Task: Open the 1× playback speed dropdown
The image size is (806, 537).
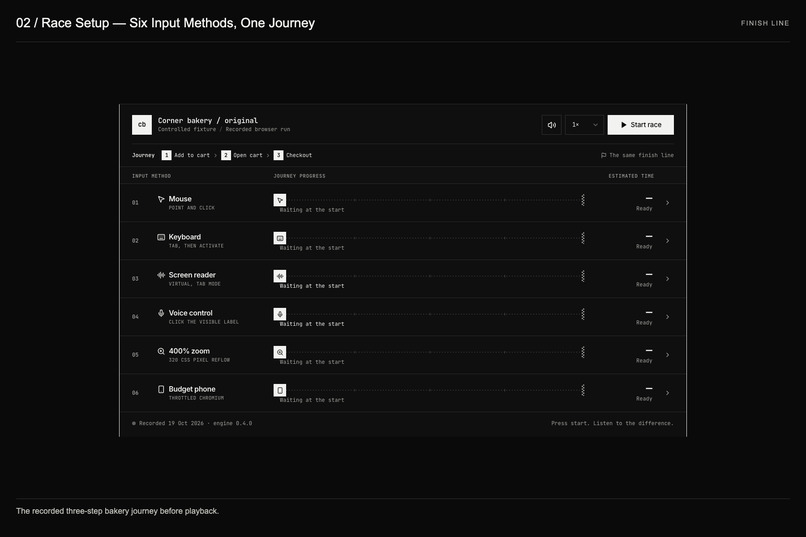Action: 584,125
